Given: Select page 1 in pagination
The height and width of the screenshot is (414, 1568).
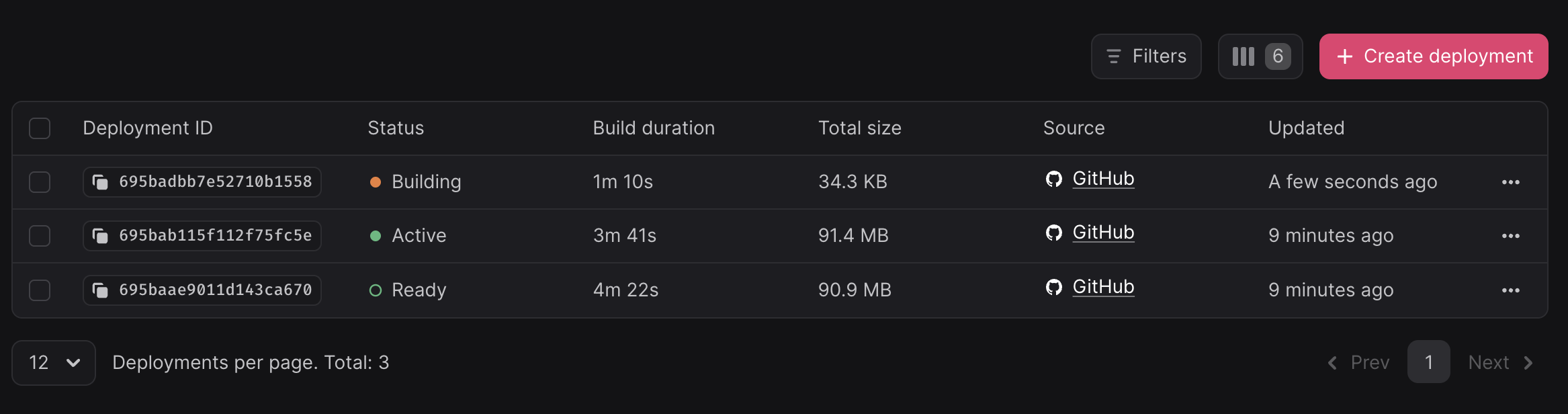Looking at the screenshot, I should click(1429, 363).
